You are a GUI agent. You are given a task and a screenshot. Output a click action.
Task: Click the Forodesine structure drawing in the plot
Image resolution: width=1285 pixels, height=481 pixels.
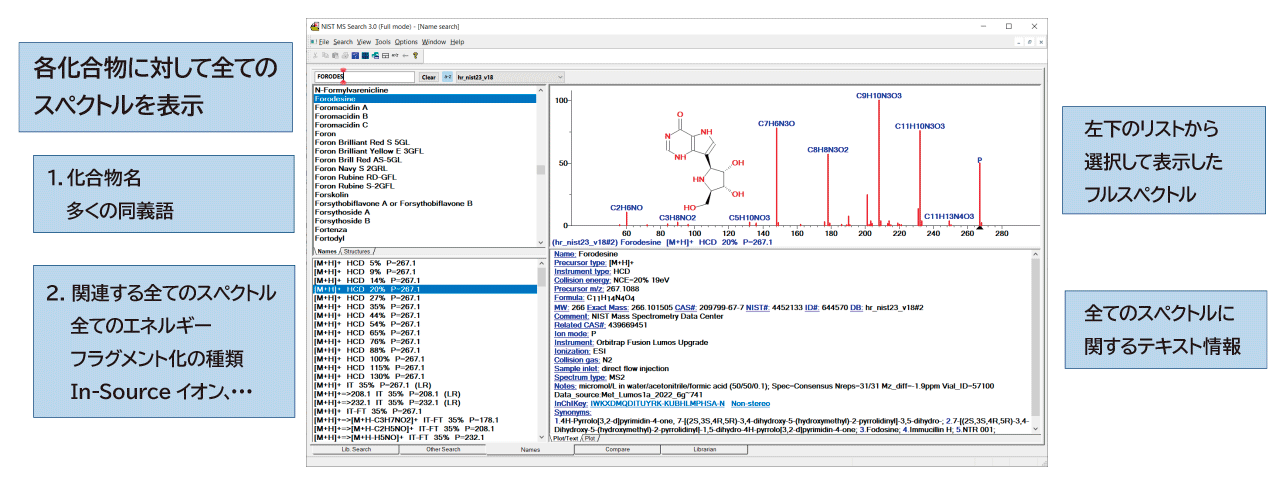(705, 160)
